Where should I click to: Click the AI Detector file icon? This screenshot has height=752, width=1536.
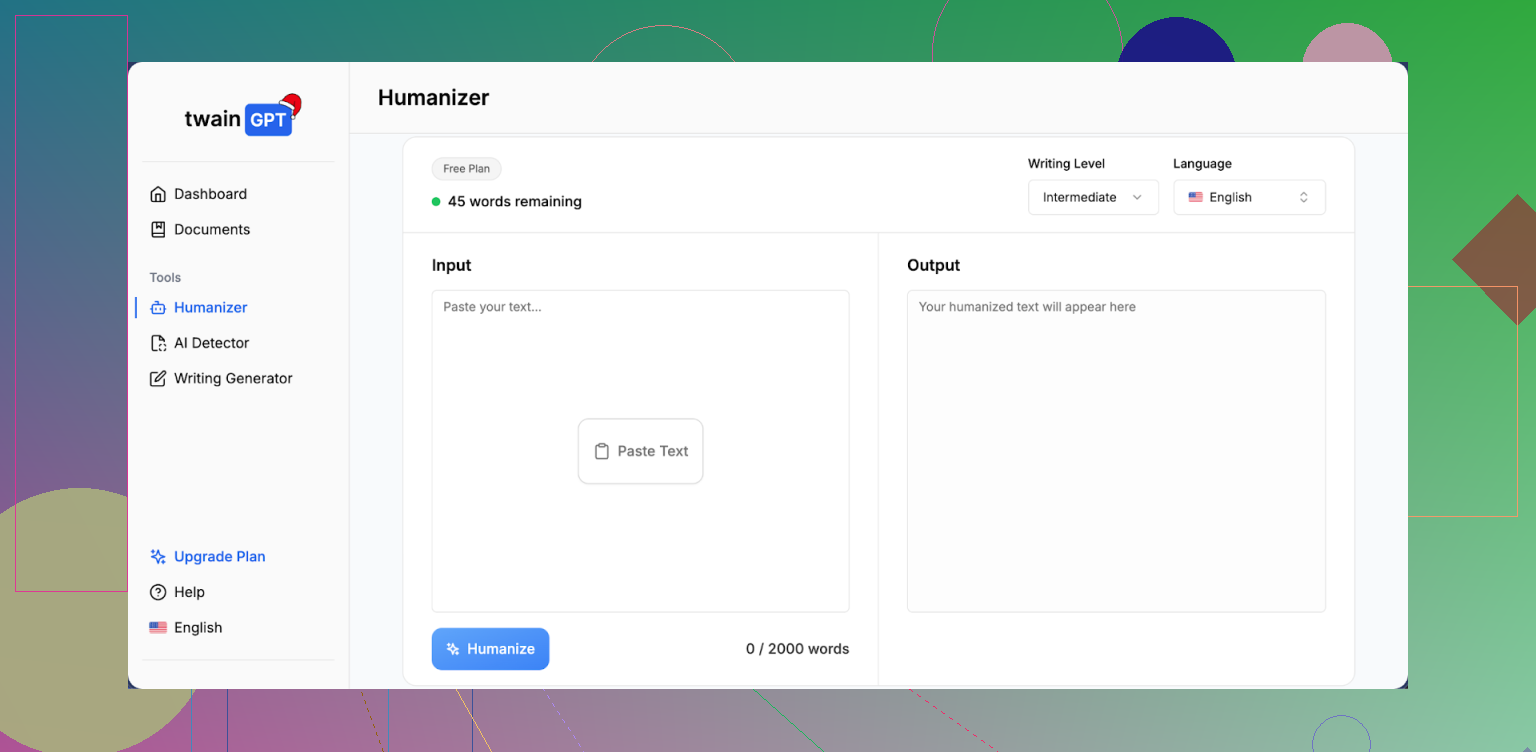tap(158, 343)
